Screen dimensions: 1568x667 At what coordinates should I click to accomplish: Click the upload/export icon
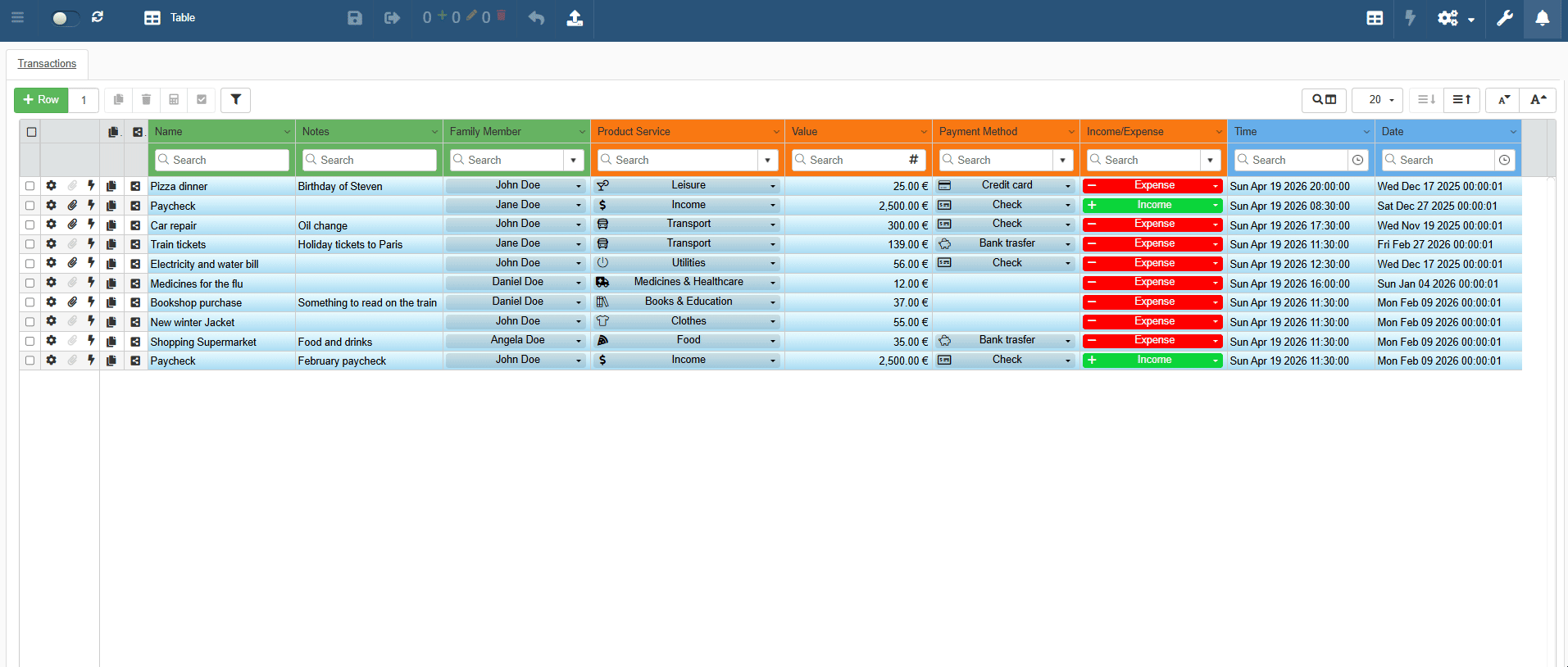click(575, 18)
